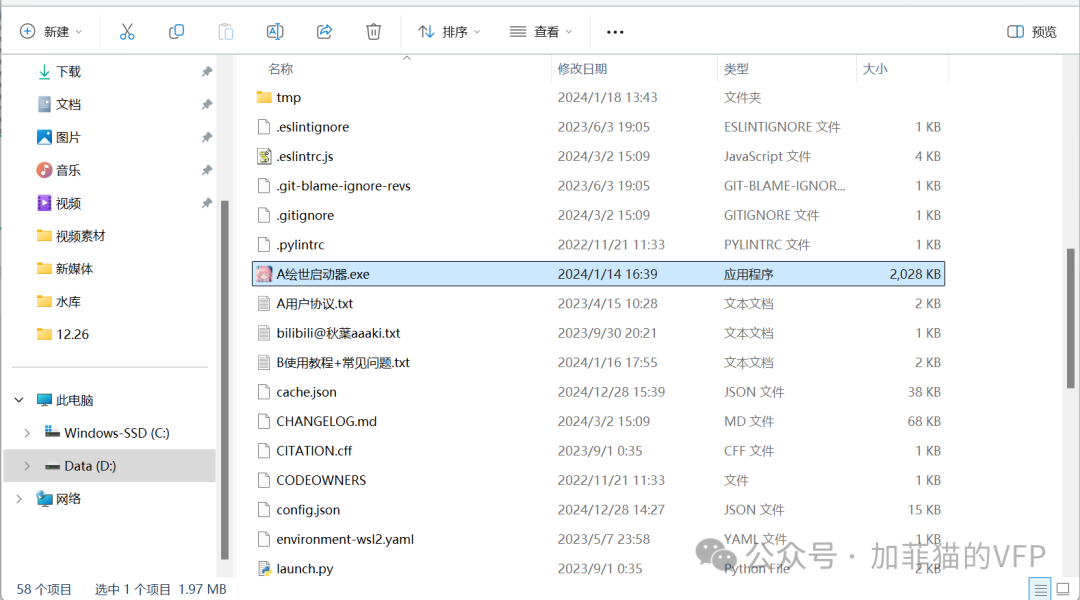Viewport: 1080px width, 600px height.
Task: Click pin icon beside 视频
Action: pyautogui.click(x=207, y=203)
